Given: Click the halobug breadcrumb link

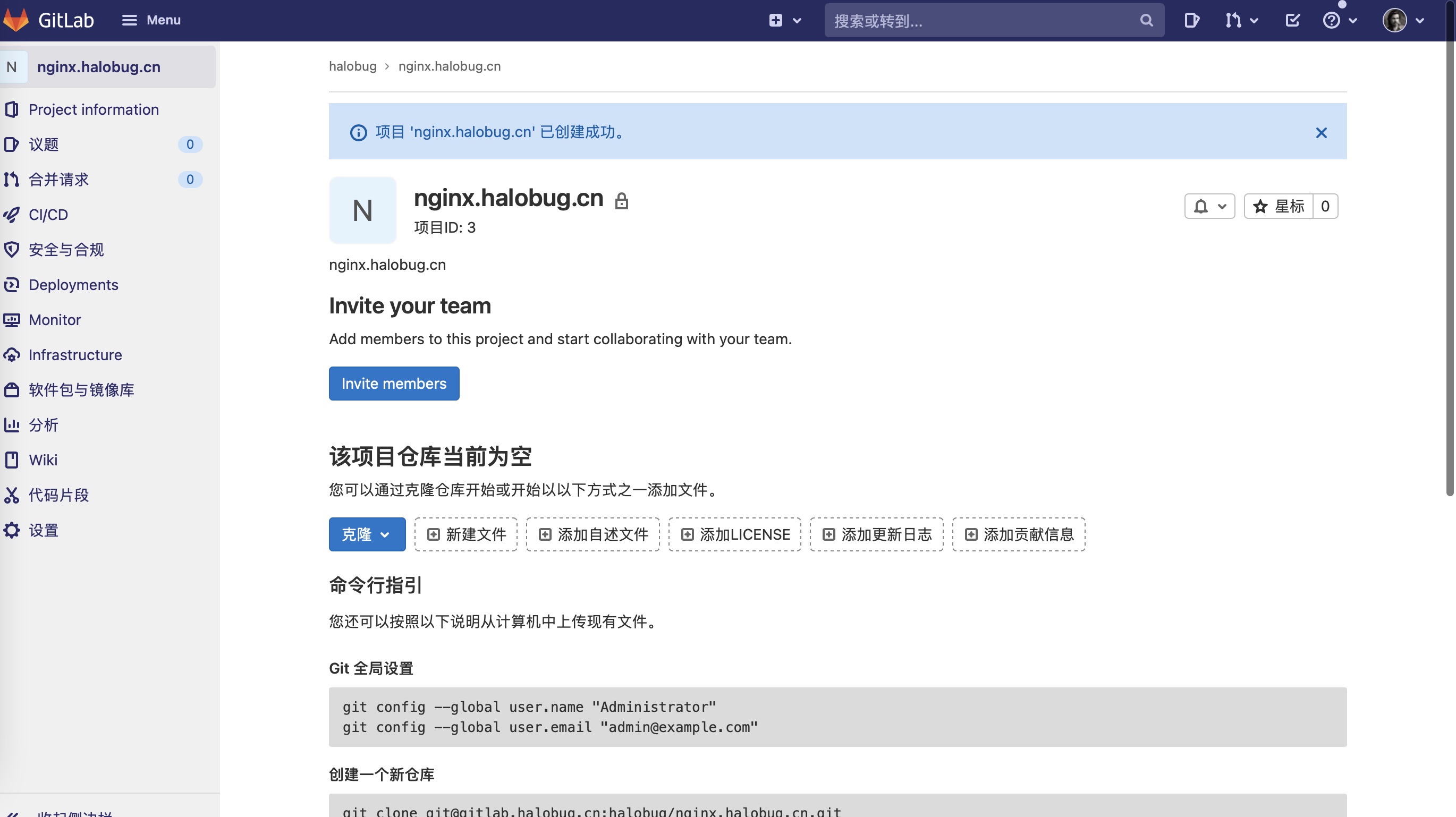Looking at the screenshot, I should coord(352,65).
